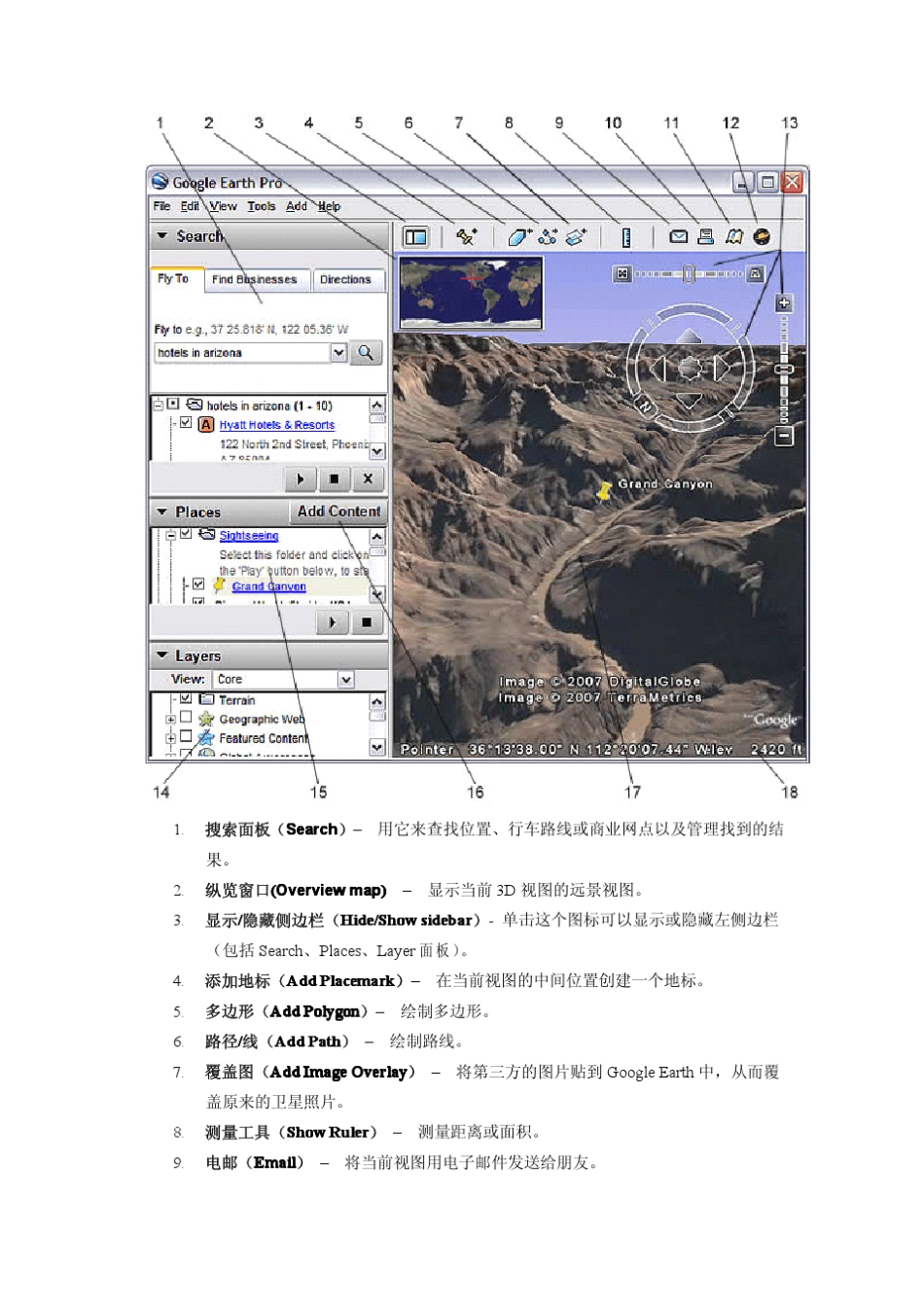Select the Add Path tool
The width and height of the screenshot is (924, 1307).
click(549, 236)
